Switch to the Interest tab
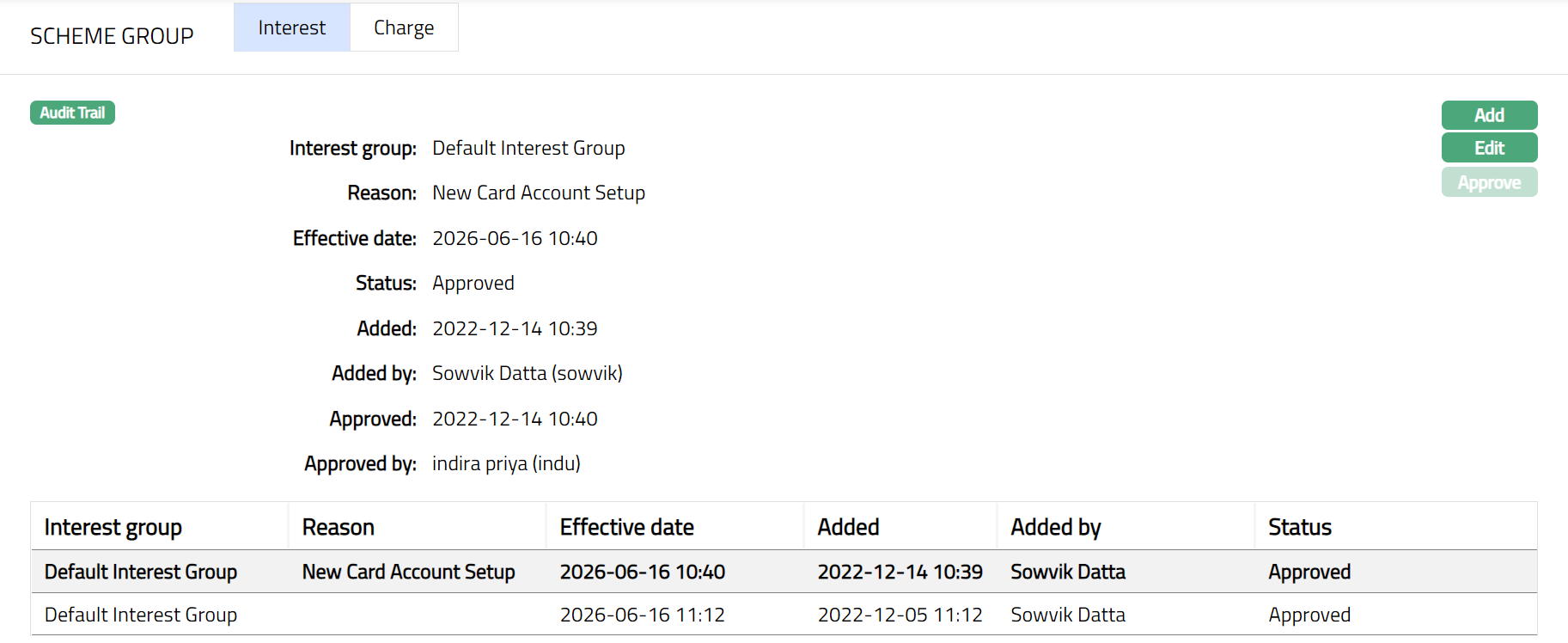Screen dimensions: 1568x643 pos(291,28)
